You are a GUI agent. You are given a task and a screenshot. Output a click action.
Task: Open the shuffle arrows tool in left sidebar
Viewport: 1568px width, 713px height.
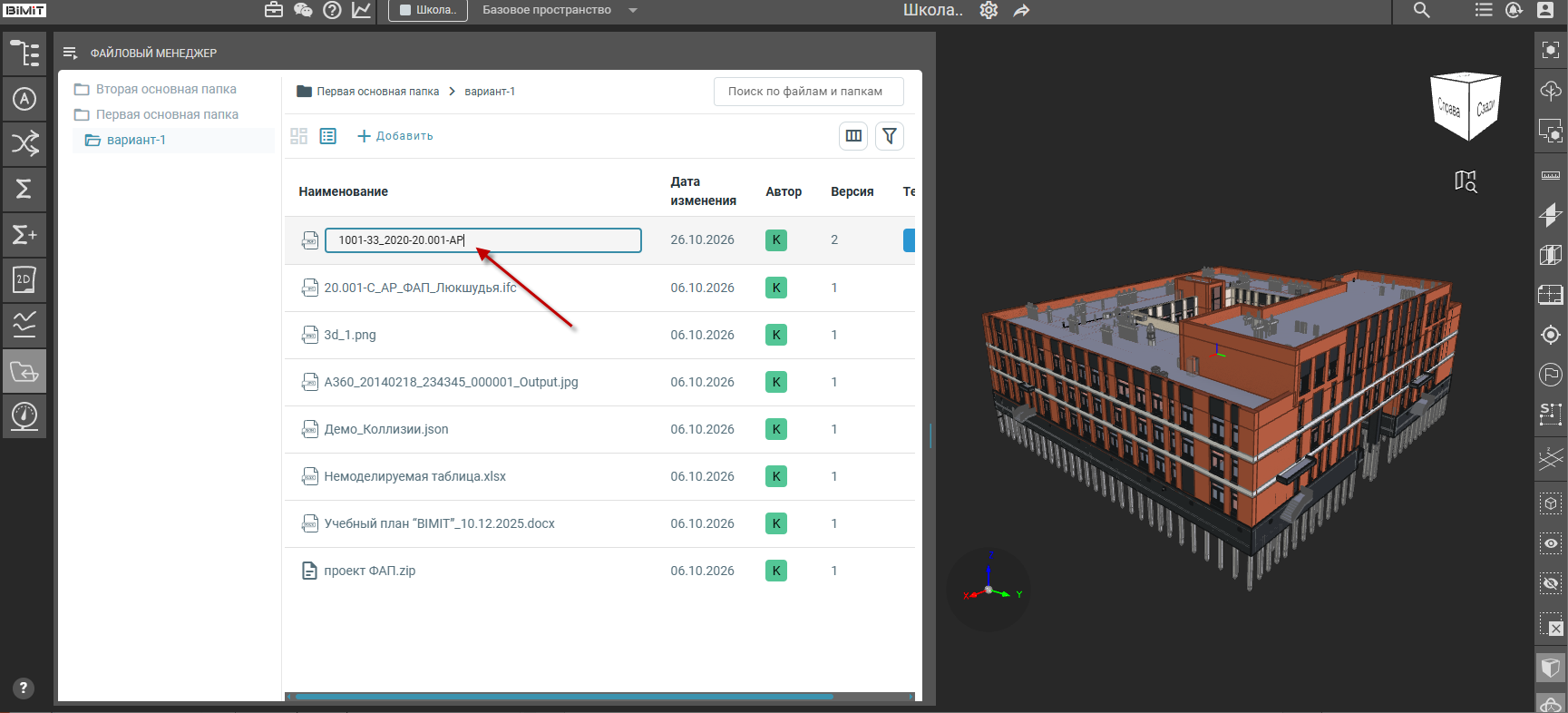tap(24, 143)
